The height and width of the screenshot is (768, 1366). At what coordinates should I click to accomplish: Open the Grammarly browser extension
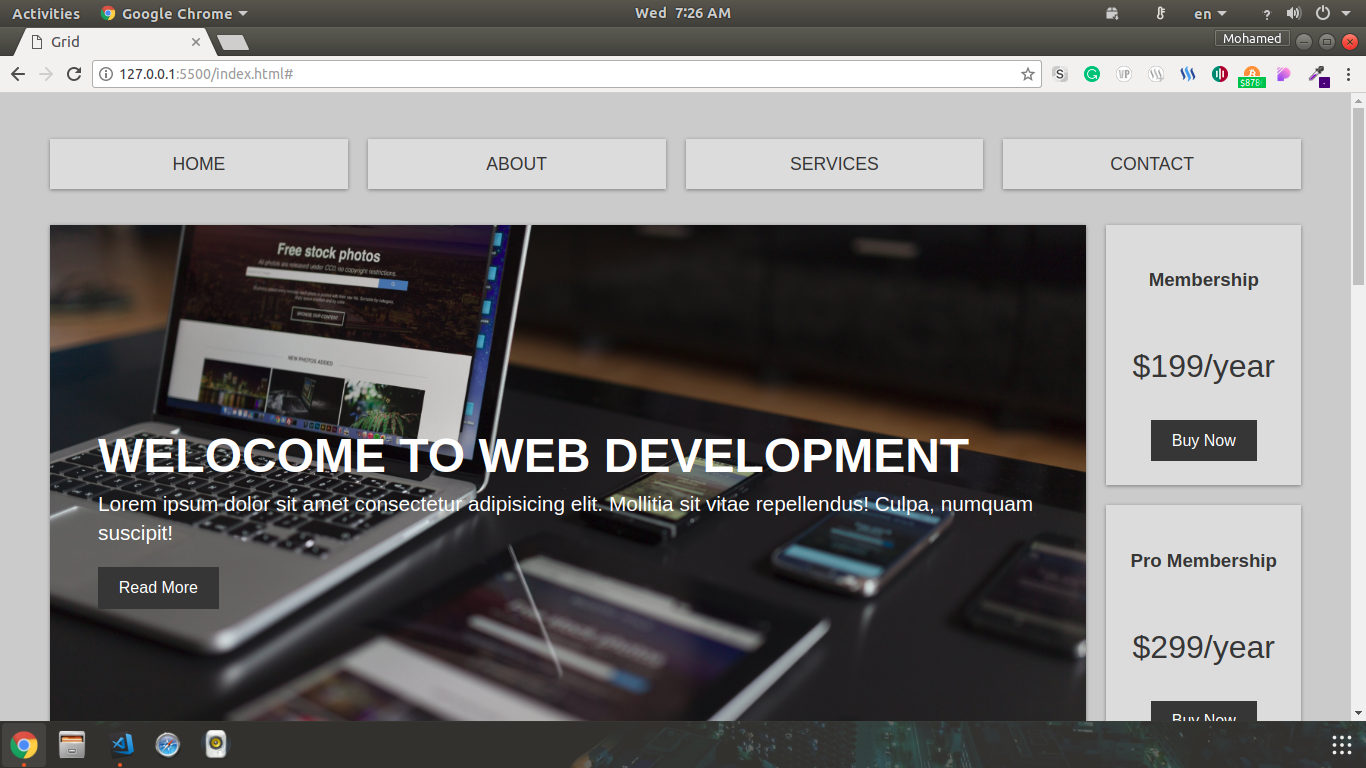(1092, 74)
